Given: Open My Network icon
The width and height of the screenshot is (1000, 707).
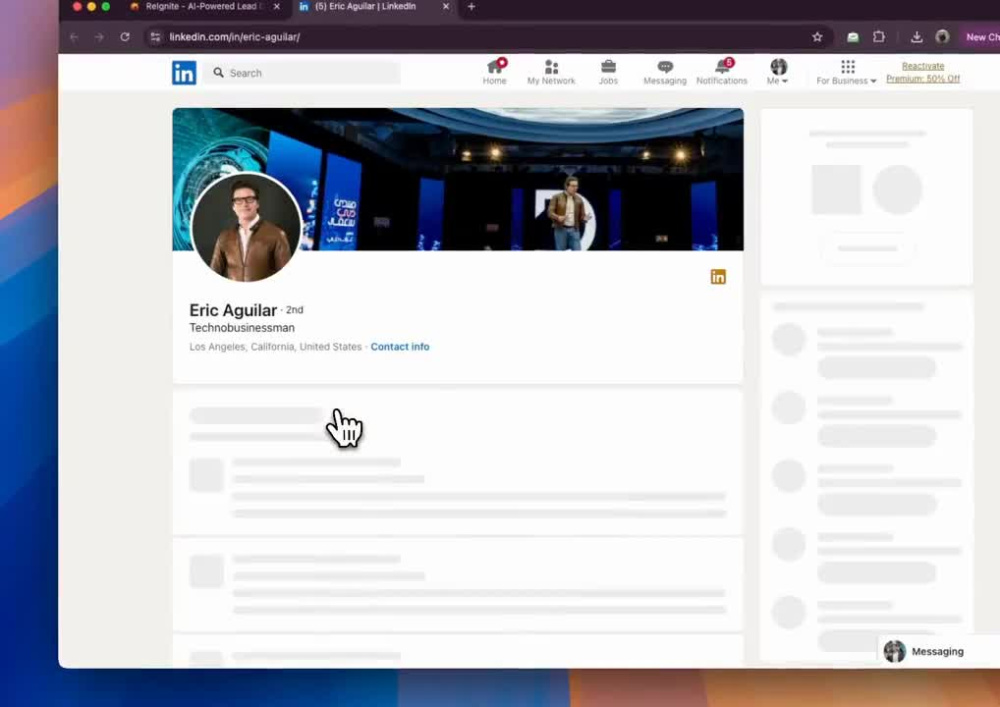Looking at the screenshot, I should (551, 72).
